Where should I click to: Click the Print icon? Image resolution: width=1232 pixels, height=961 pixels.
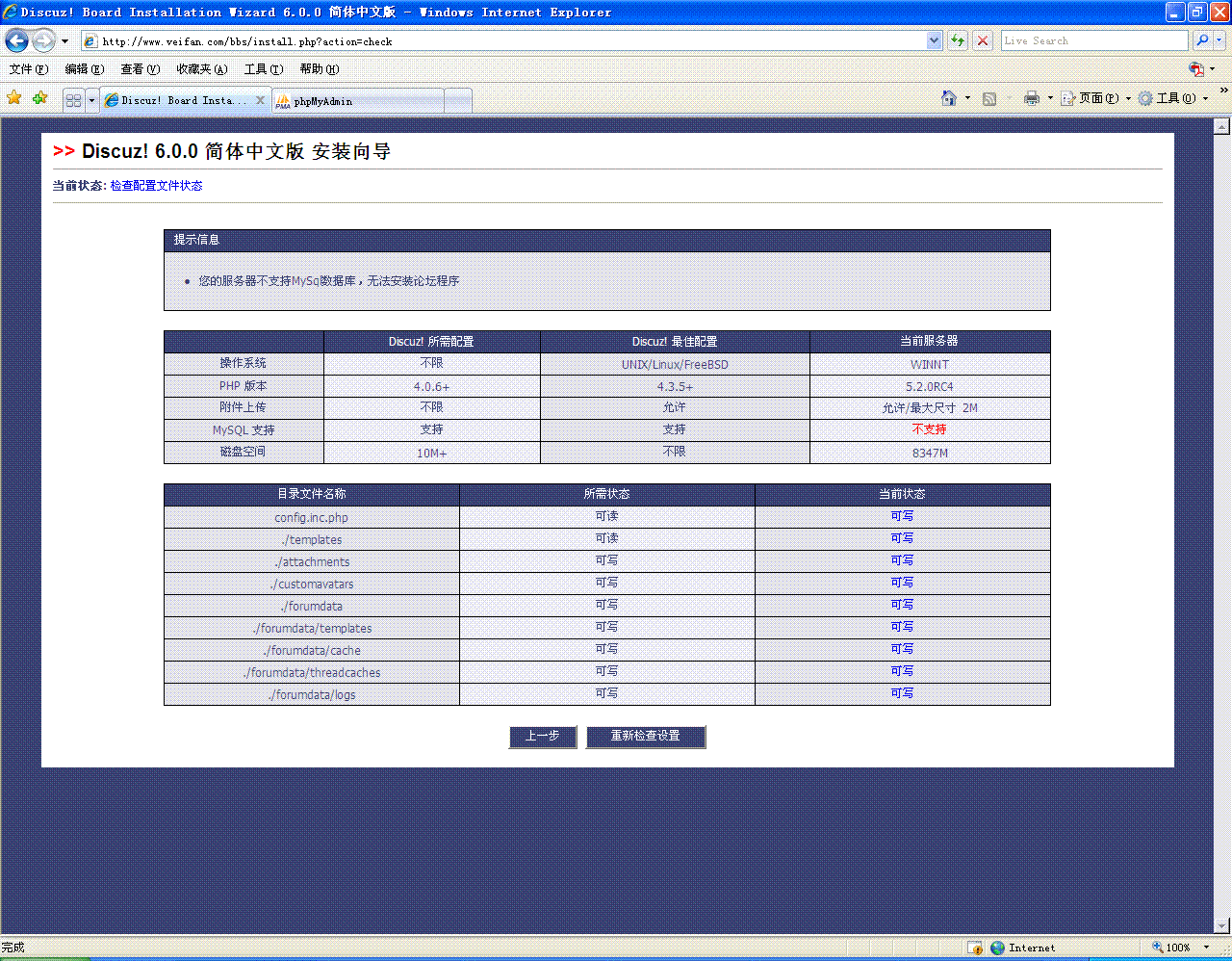[x=1032, y=98]
